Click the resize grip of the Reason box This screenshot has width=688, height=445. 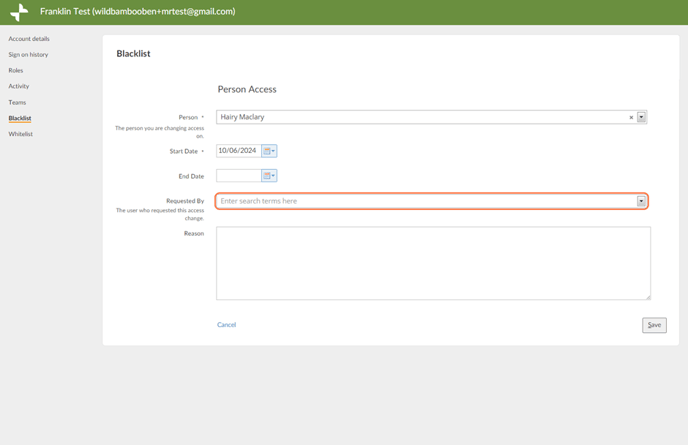[648, 297]
